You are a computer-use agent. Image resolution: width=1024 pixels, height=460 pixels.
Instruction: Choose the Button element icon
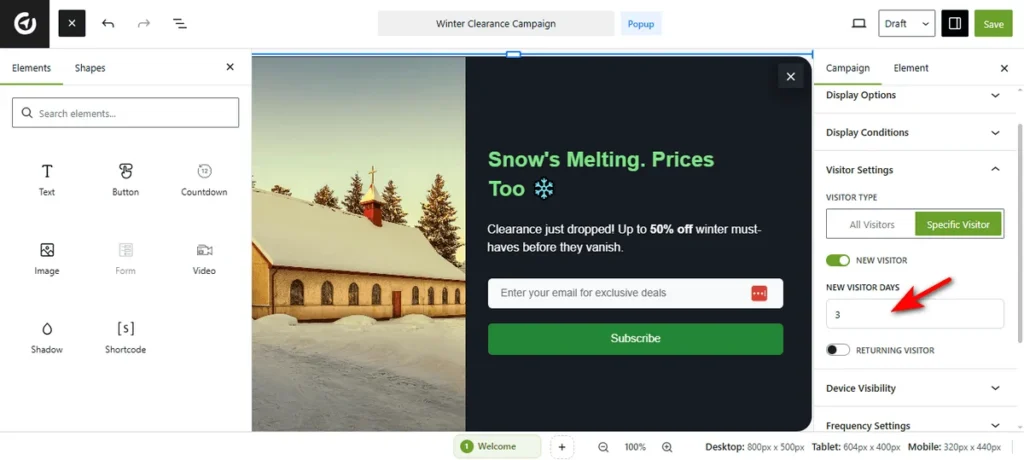coord(125,171)
